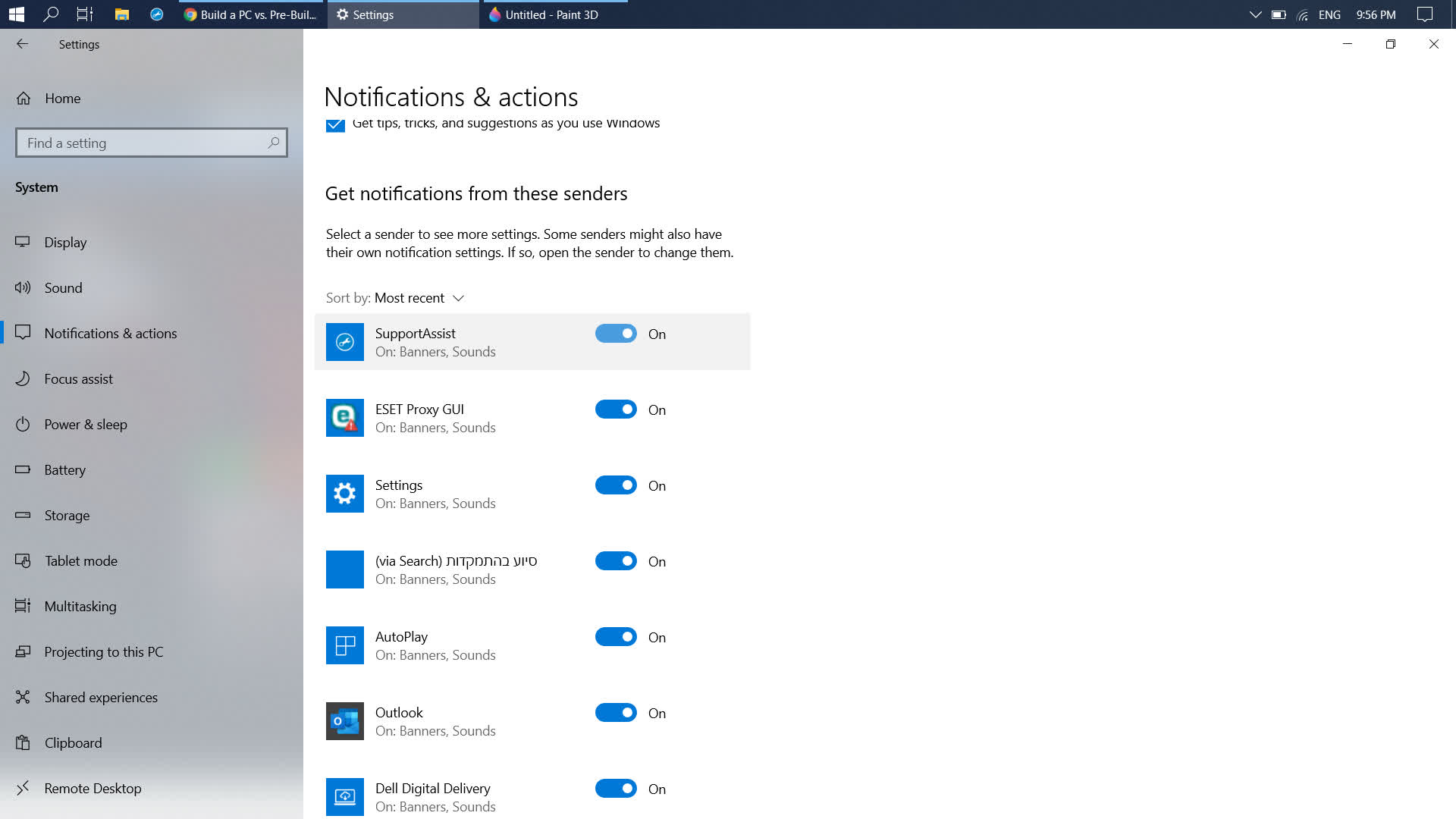Click the Storage drive icon
The width and height of the screenshot is (1456, 819).
click(23, 515)
